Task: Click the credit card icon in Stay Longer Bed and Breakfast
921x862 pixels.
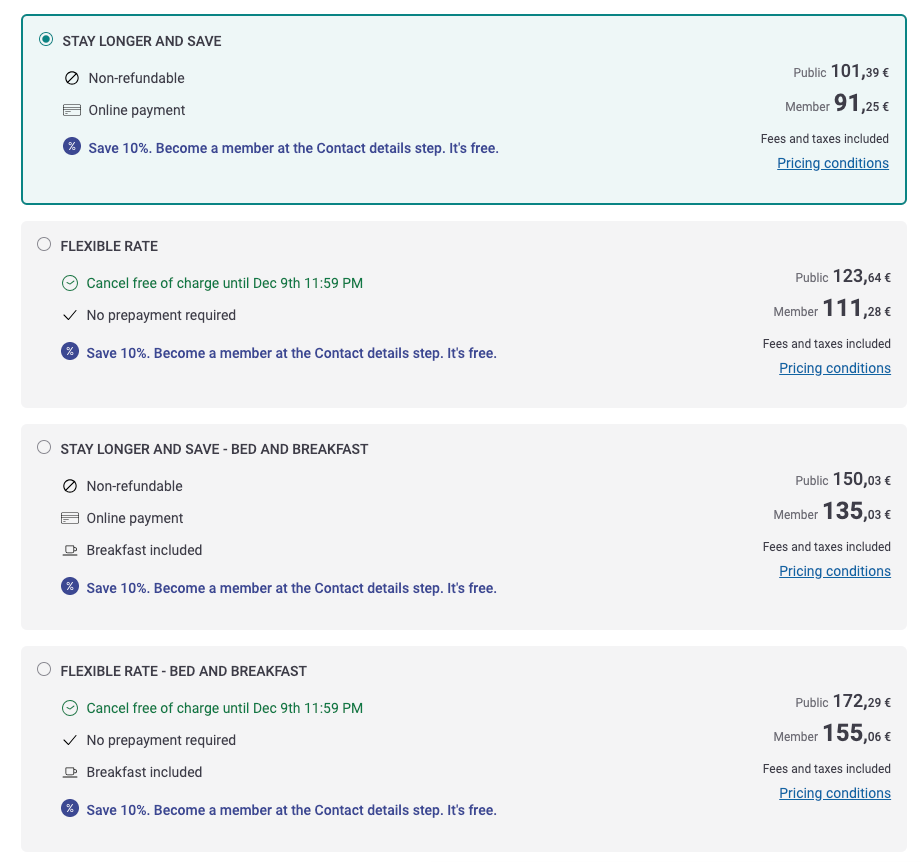Action: 70,518
